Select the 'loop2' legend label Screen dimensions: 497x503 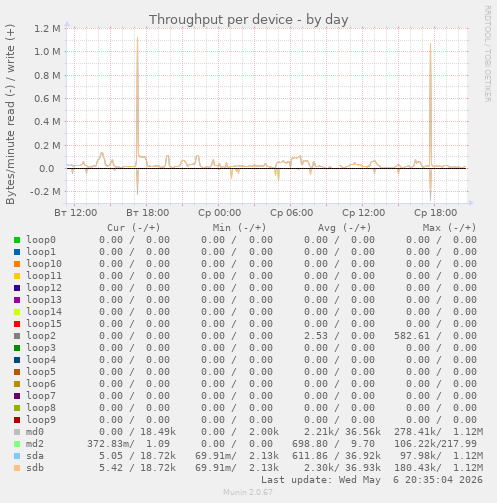coord(41,336)
